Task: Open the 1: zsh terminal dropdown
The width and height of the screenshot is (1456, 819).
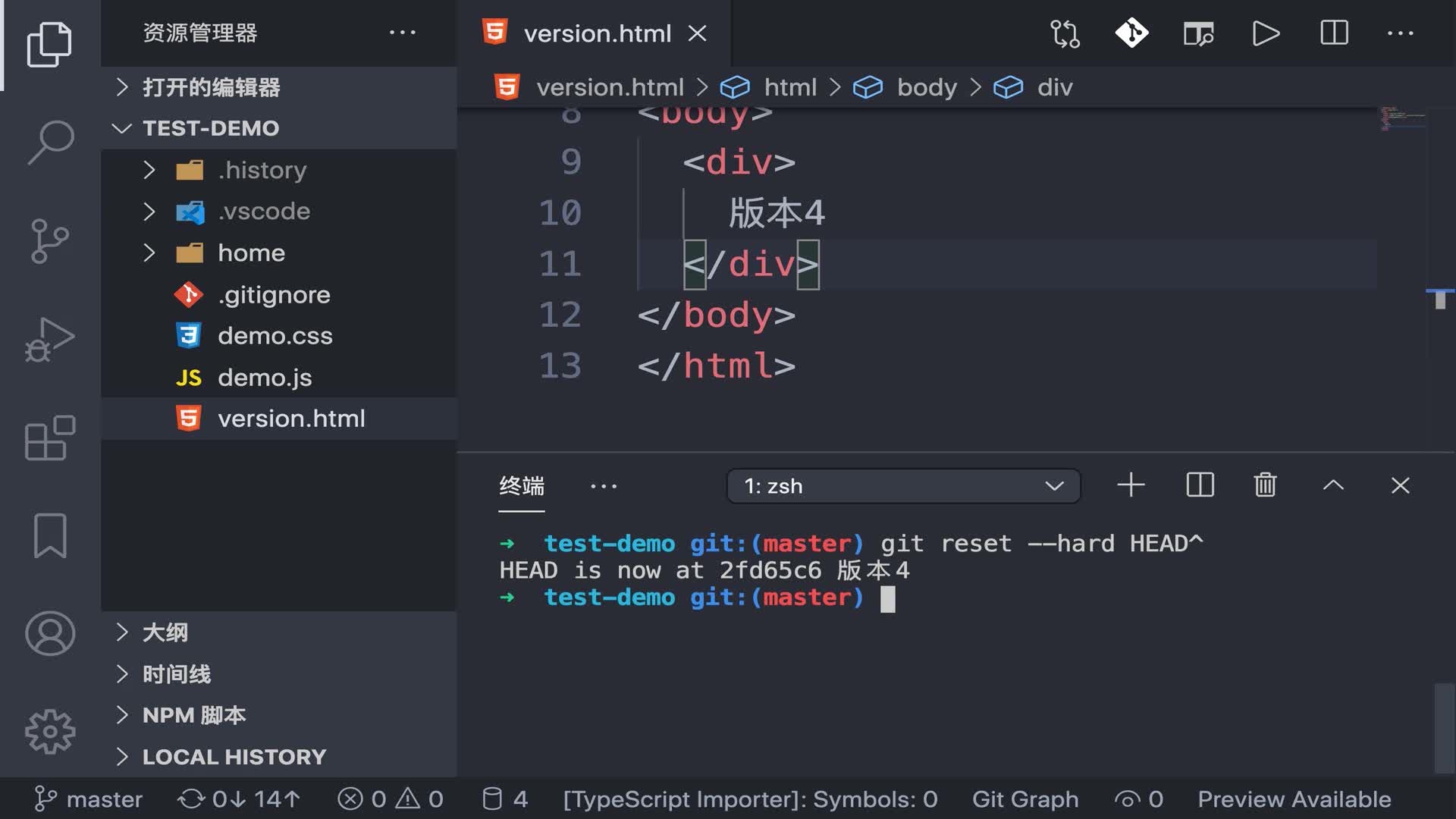Action: pos(903,486)
